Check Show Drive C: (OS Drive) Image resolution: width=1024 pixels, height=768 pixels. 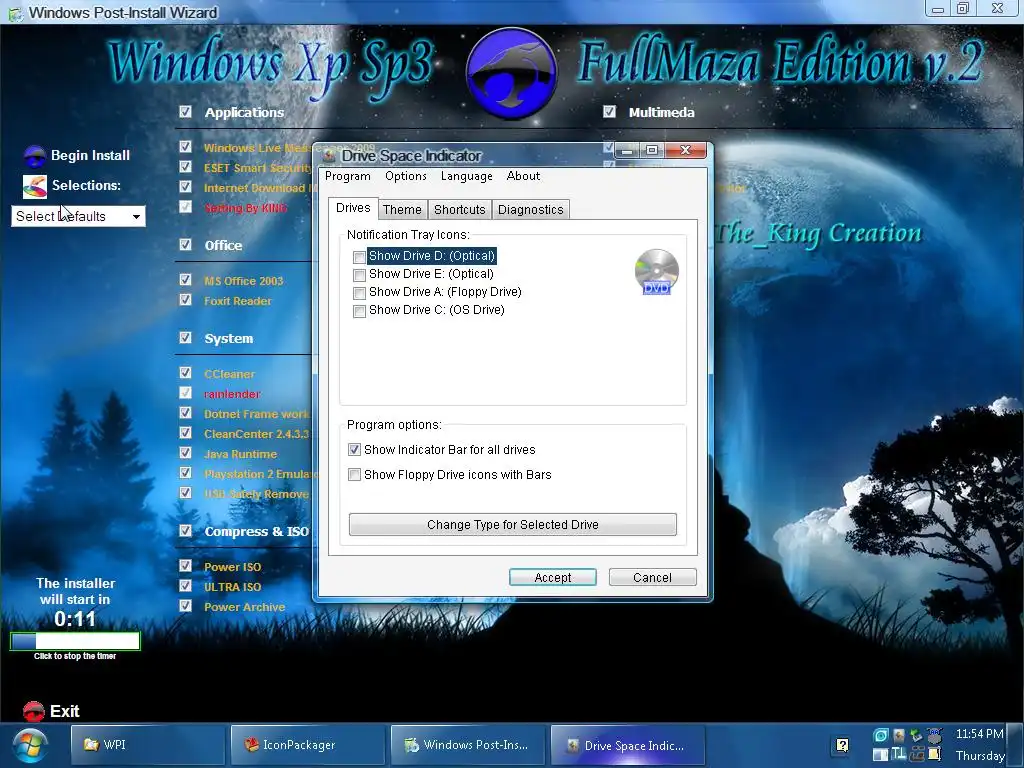click(359, 311)
